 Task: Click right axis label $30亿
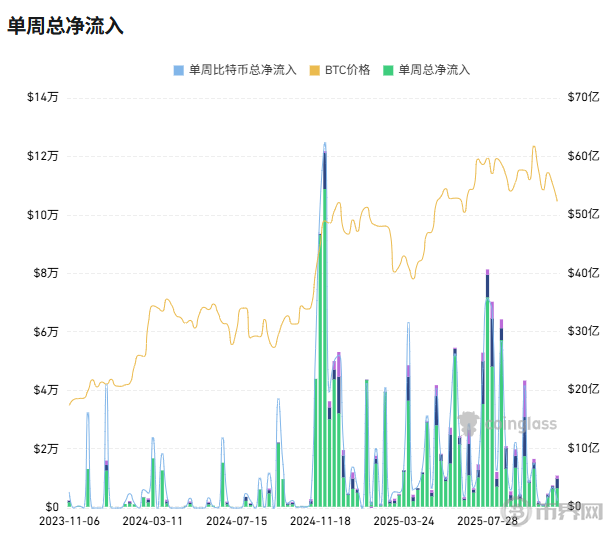point(583,331)
